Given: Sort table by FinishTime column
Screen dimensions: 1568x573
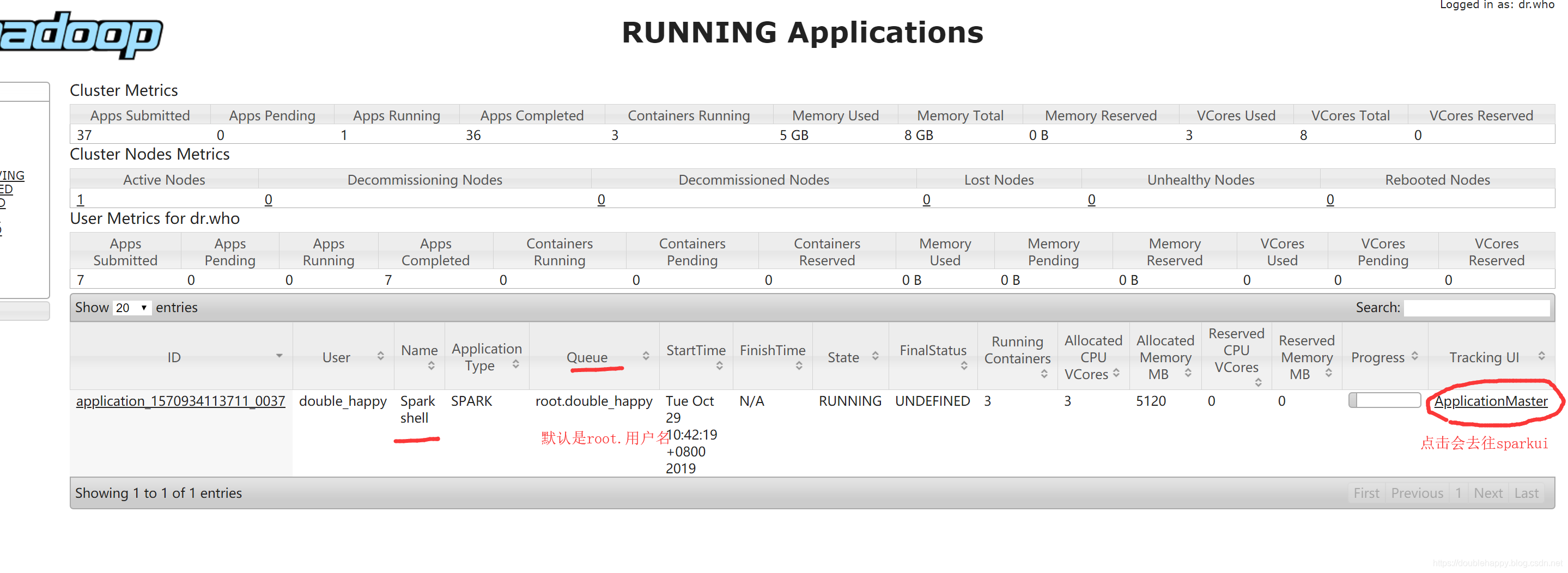Looking at the screenshot, I should point(773,356).
